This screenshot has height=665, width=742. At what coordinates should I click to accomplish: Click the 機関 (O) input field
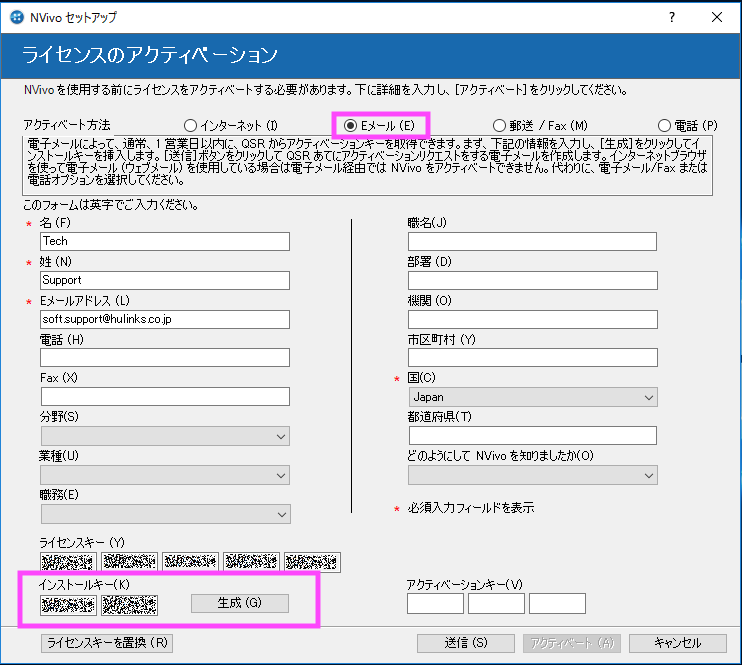(x=533, y=319)
